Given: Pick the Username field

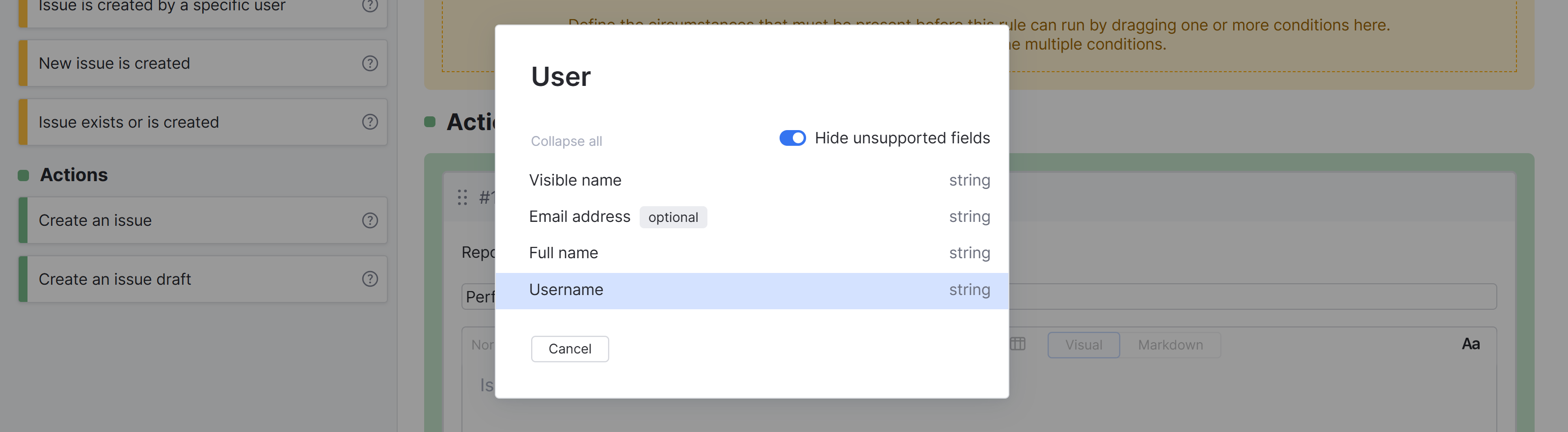Looking at the screenshot, I should [566, 290].
